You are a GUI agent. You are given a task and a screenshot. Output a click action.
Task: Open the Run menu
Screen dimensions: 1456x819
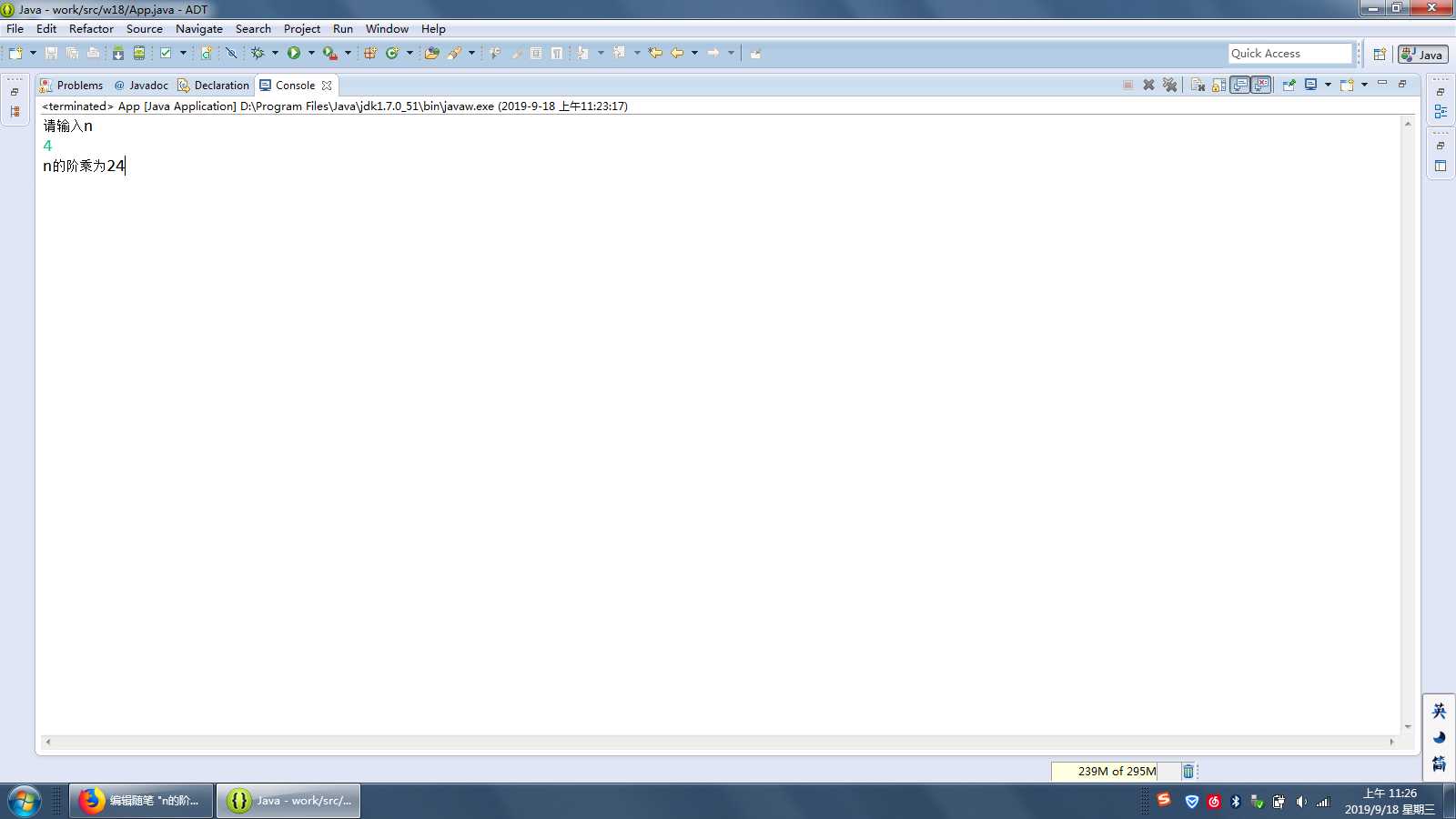pyautogui.click(x=343, y=28)
